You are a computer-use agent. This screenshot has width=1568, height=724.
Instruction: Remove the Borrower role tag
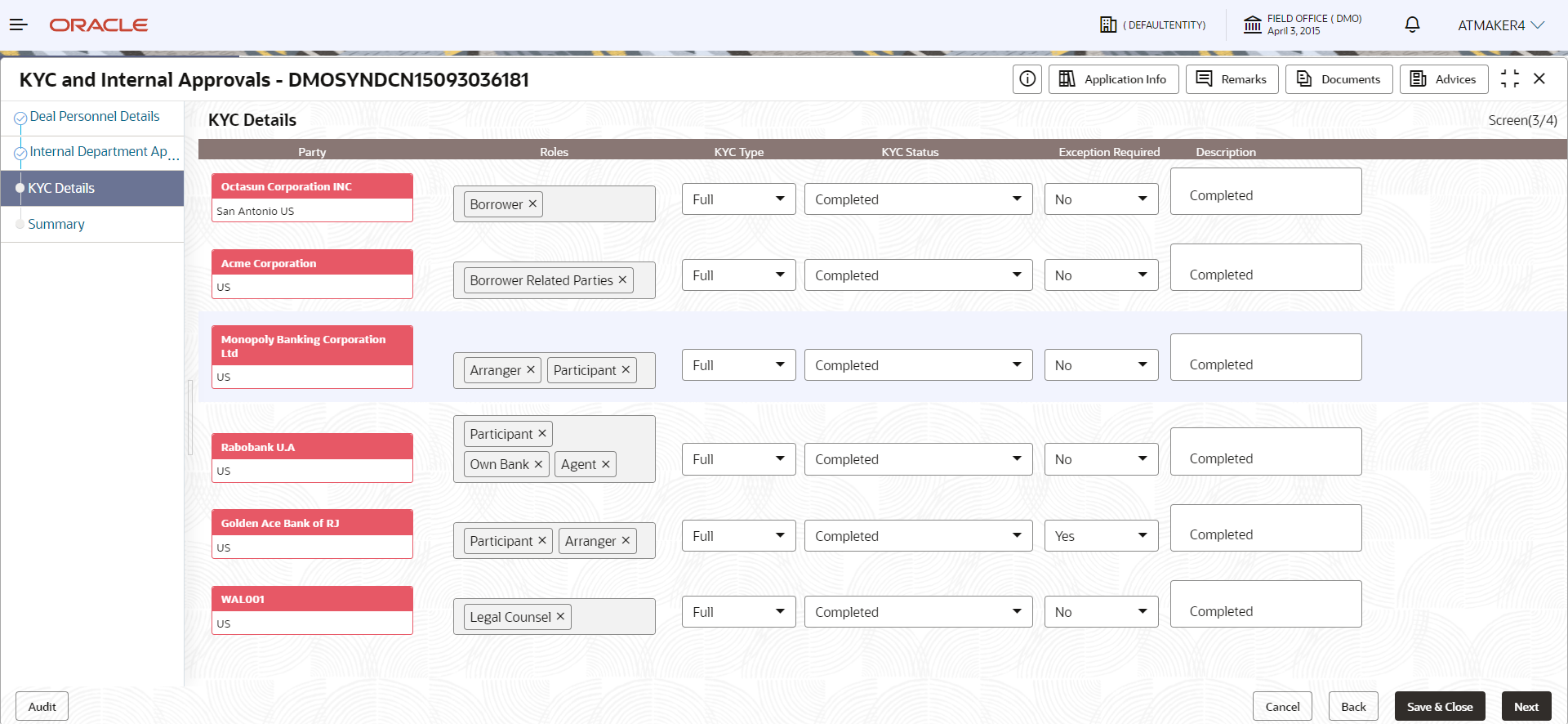click(532, 203)
